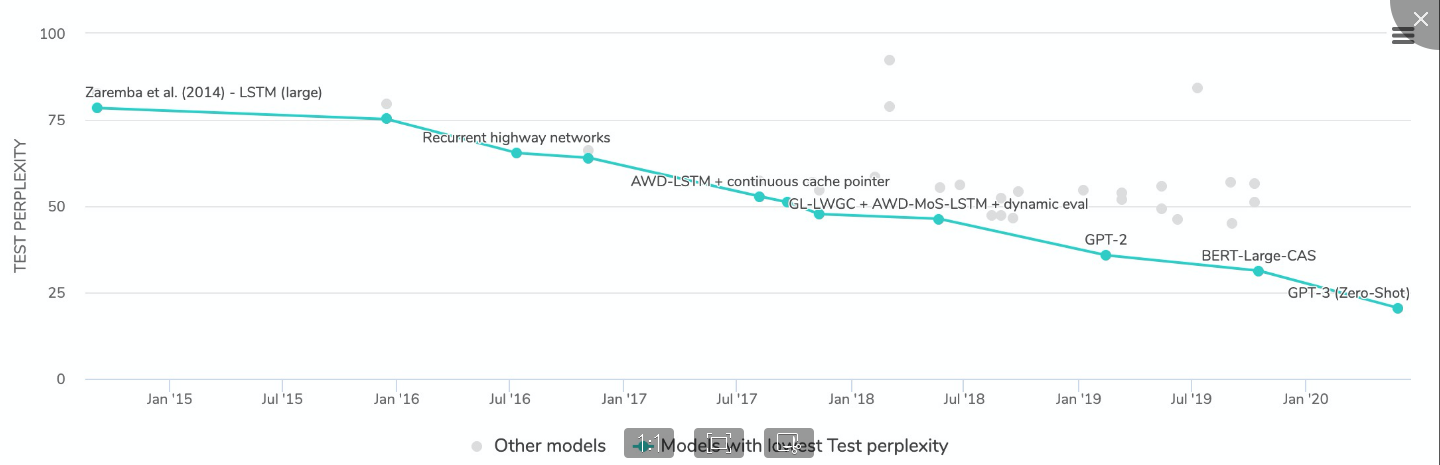Click the TEST PERPLEXITY axis title
Screen dimensions: 1440x465
[x=20, y=206]
